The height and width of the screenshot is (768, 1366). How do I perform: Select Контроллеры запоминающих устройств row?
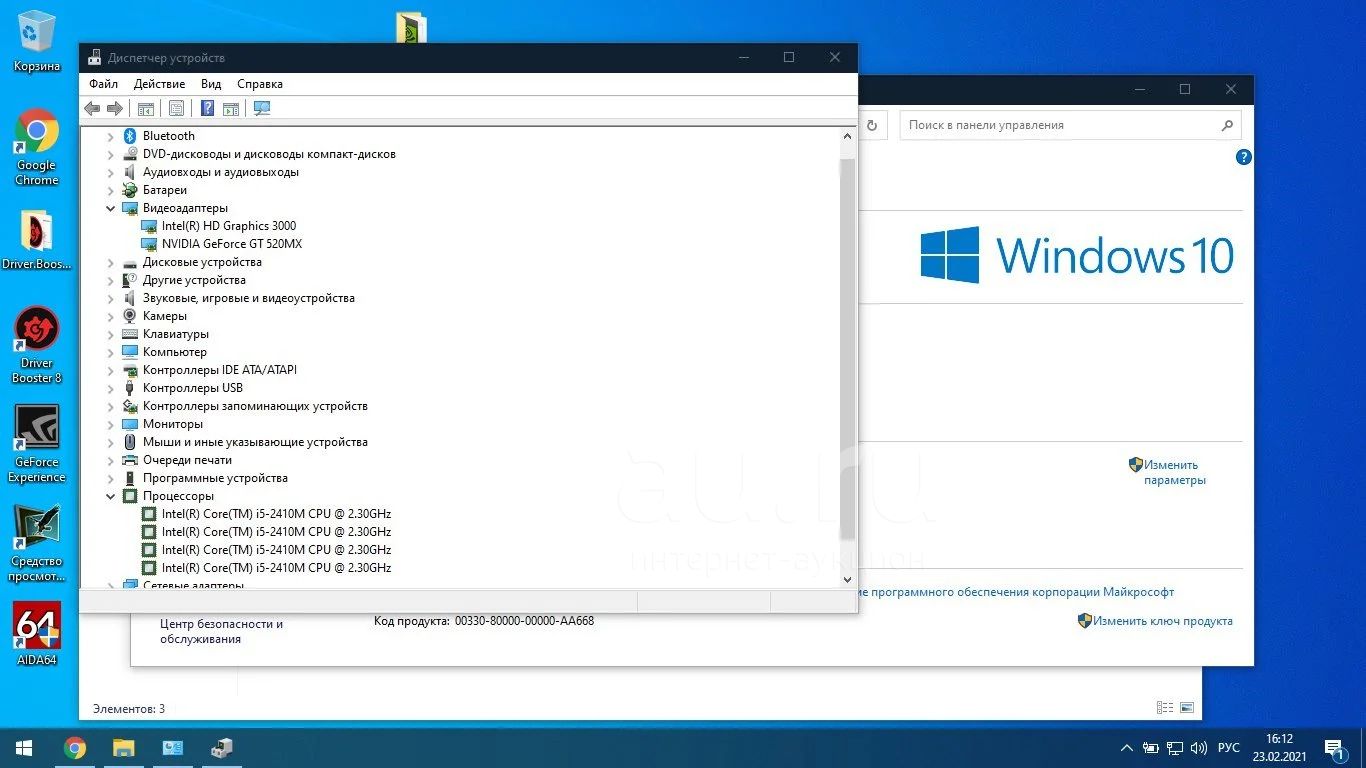(255, 406)
